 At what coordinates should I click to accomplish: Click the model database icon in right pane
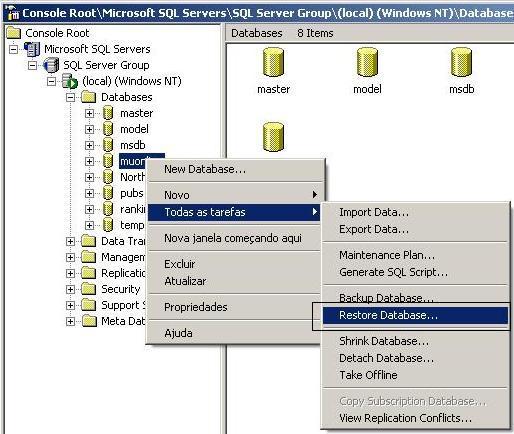[367, 62]
